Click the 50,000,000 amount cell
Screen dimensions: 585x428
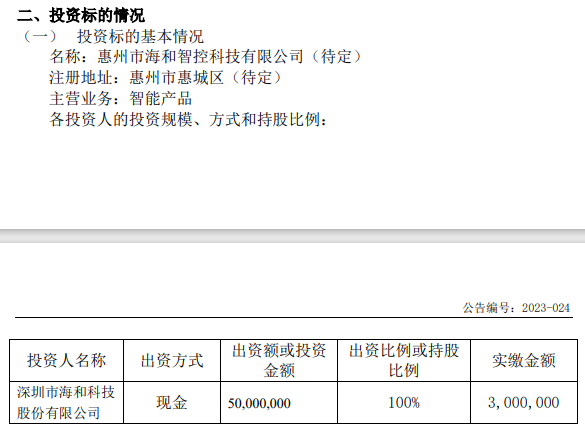pos(279,403)
